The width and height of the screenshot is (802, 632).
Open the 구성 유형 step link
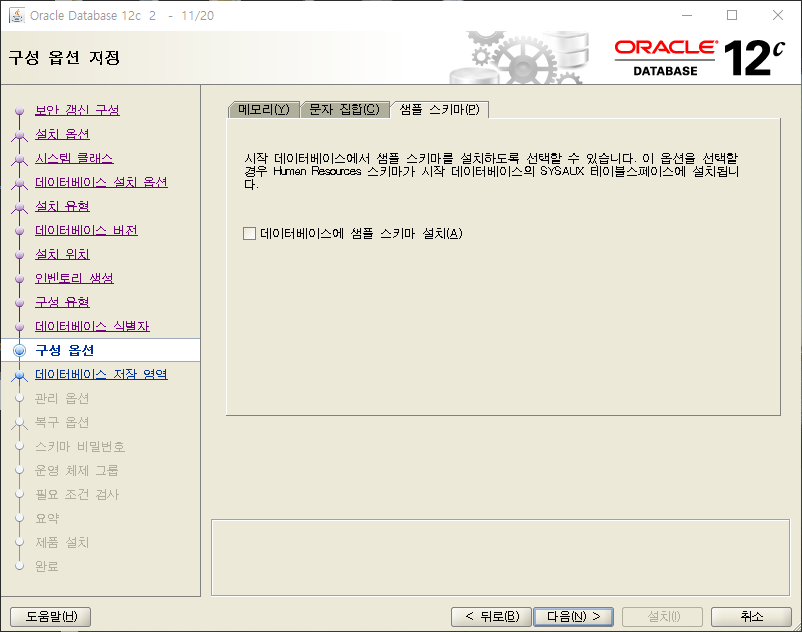point(62,302)
